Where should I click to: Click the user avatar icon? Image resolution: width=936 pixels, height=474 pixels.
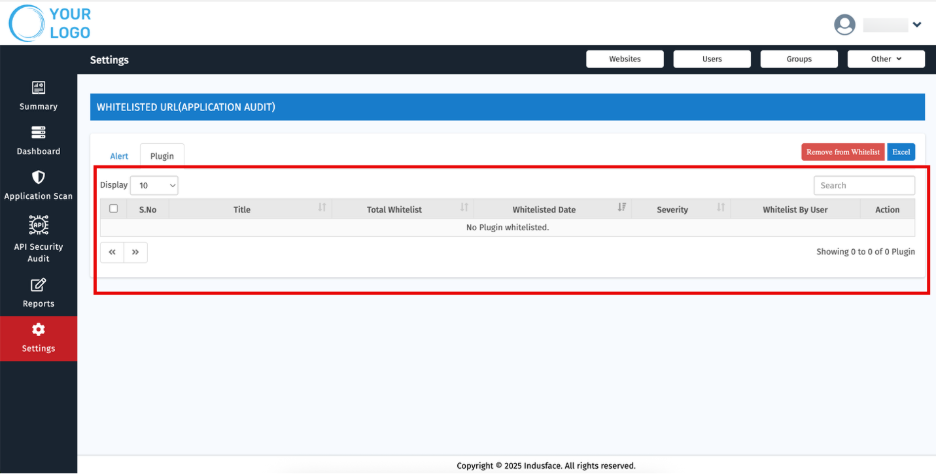845,24
